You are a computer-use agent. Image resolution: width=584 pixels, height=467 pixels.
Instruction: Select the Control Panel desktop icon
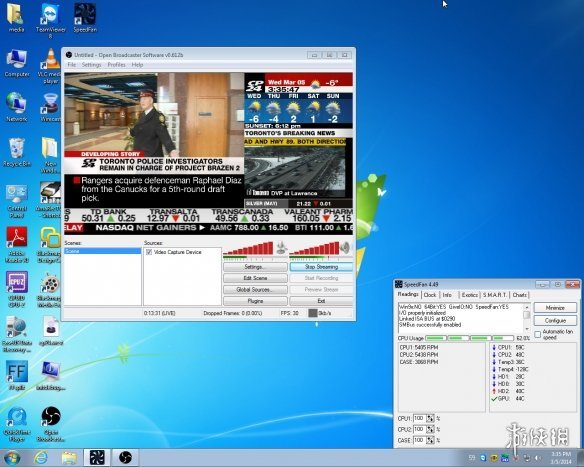point(17,201)
